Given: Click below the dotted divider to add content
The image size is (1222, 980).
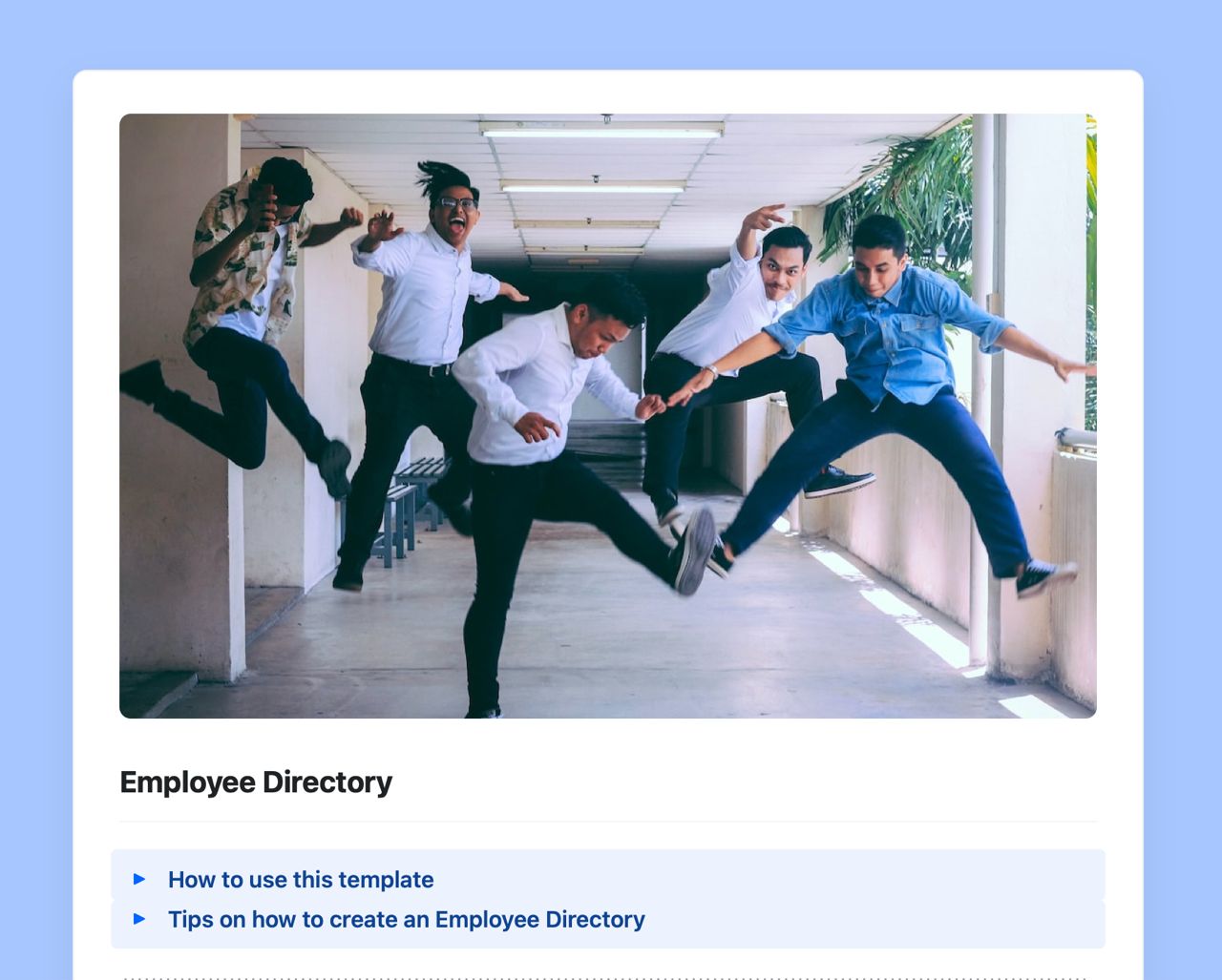Looking at the screenshot, I should (608, 978).
